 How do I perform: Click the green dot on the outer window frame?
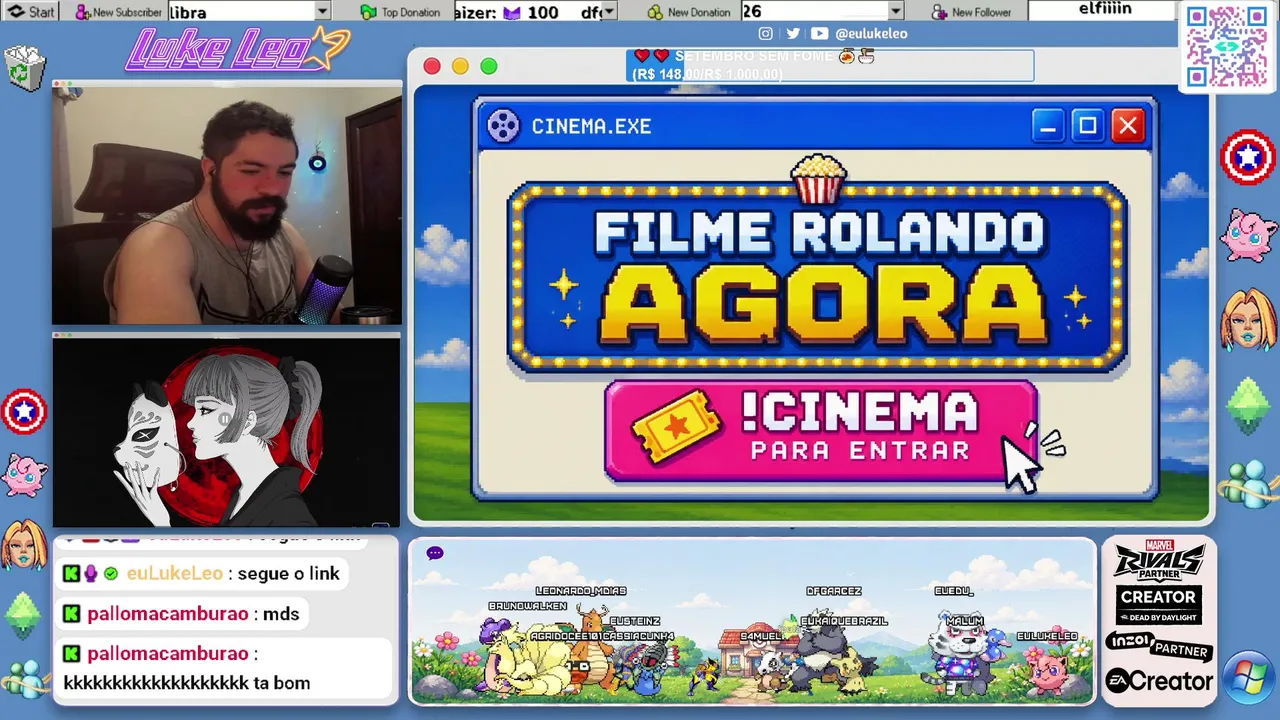[489, 66]
